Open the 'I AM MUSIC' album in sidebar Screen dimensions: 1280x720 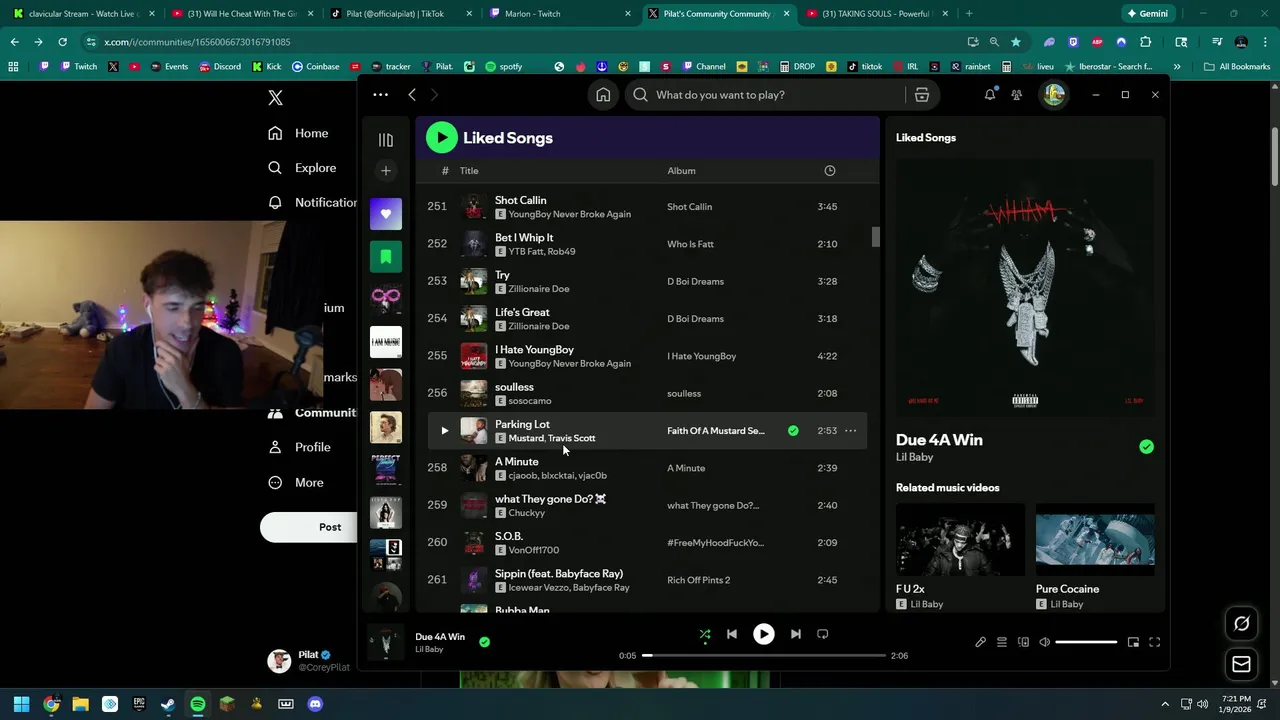tap(386, 342)
